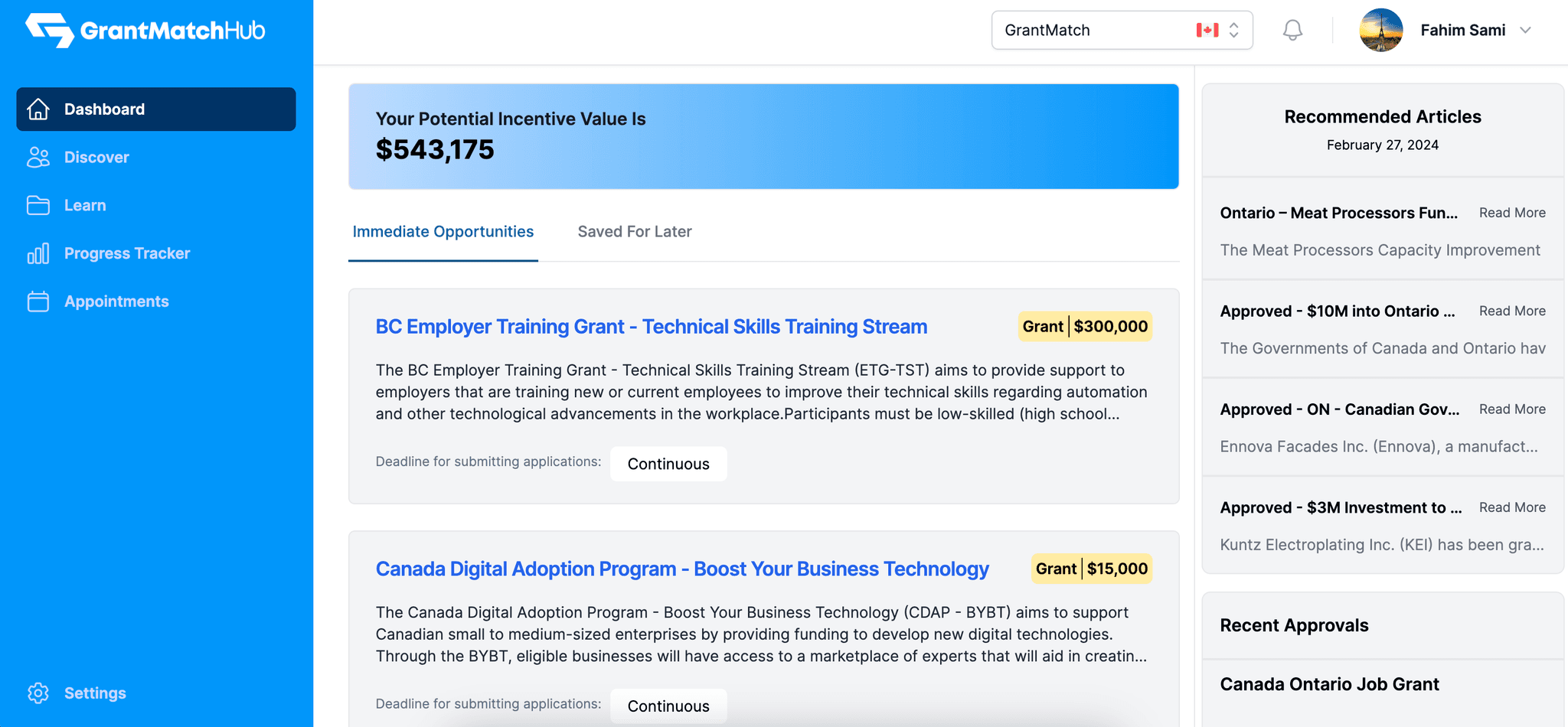Open Appointments from the sidebar
1568x727 pixels.
pos(116,301)
